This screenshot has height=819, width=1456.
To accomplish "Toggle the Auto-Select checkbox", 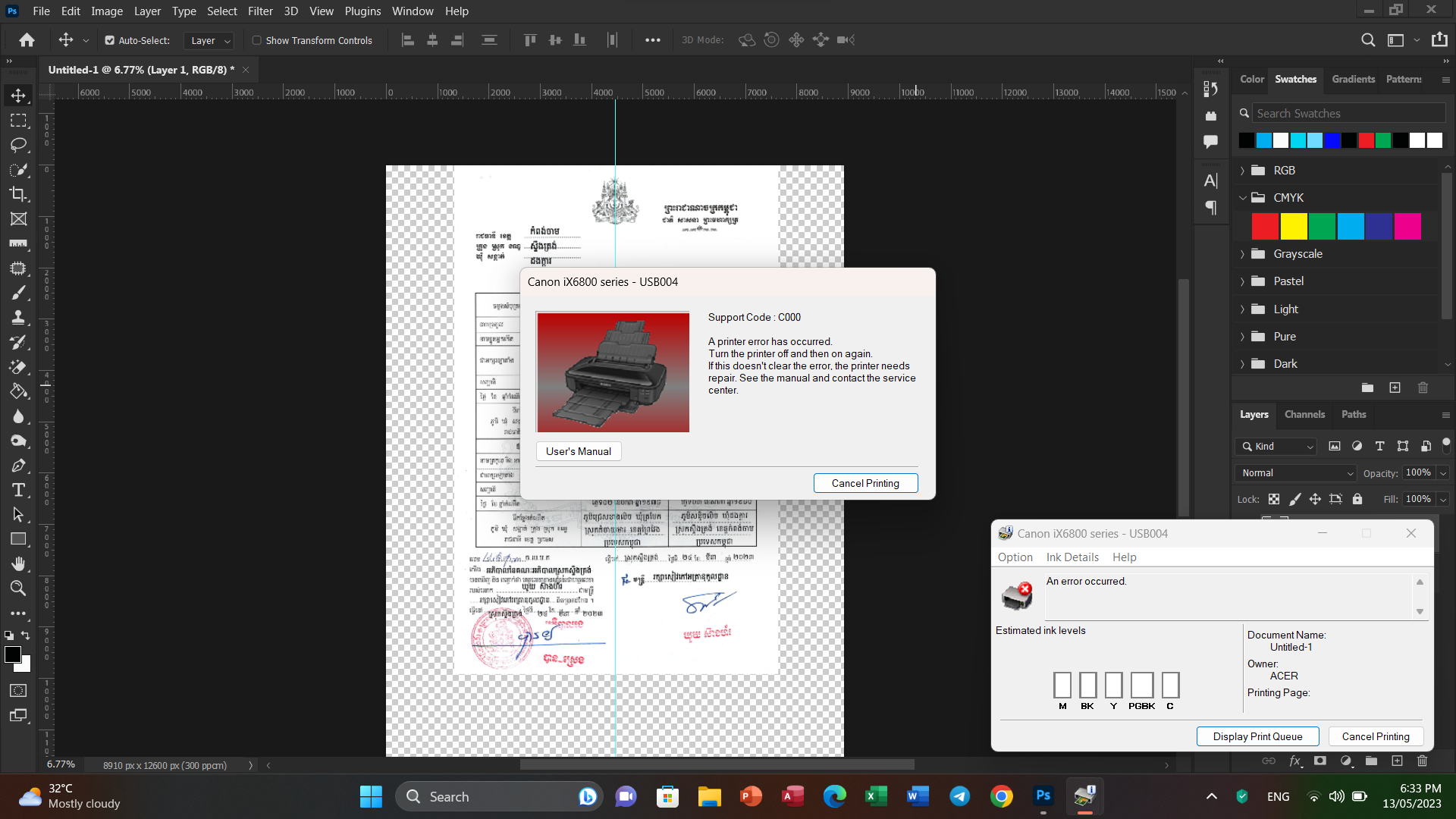I will pyautogui.click(x=110, y=40).
